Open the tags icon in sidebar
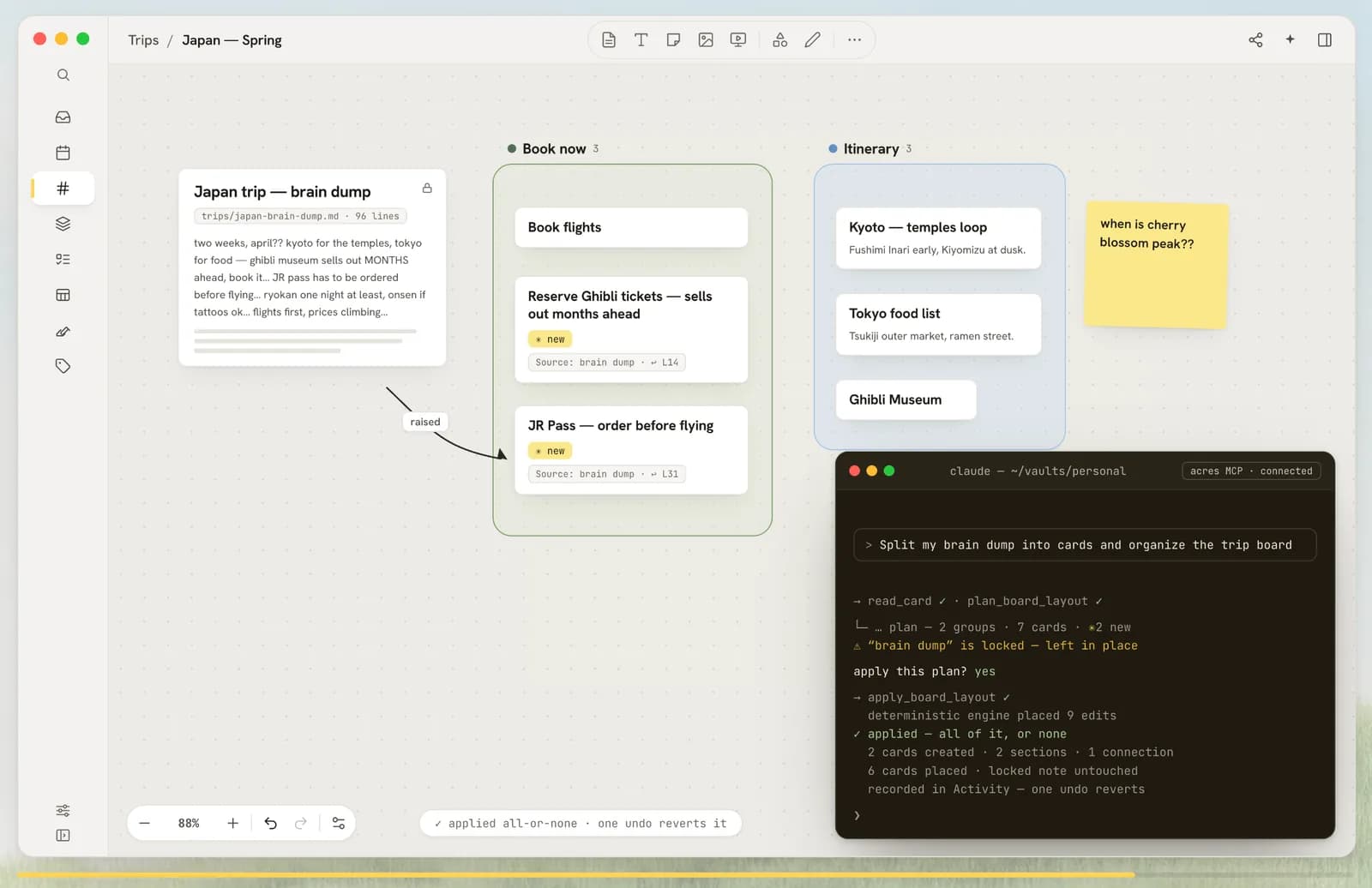1372x888 pixels. (63, 366)
